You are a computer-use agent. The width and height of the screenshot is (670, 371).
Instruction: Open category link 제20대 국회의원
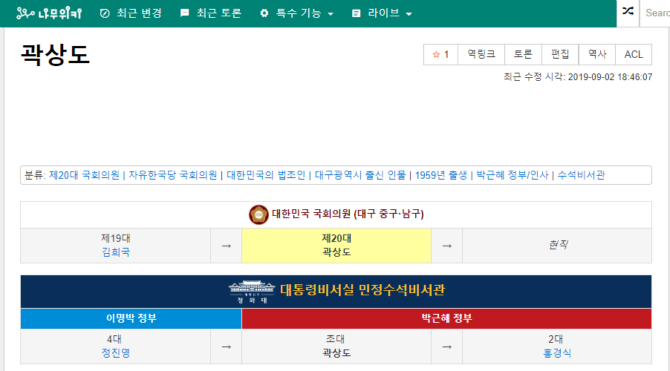pos(84,175)
